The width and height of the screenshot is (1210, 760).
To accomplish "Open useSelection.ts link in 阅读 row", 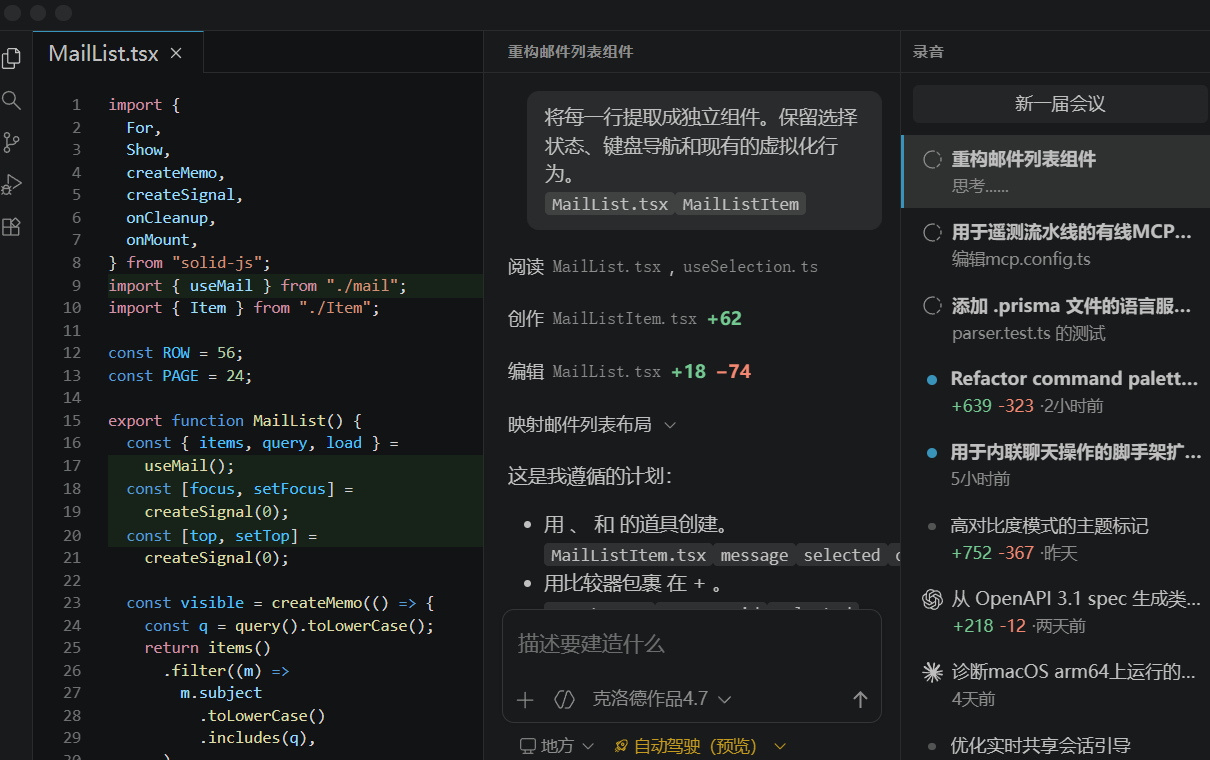I will pos(750,267).
